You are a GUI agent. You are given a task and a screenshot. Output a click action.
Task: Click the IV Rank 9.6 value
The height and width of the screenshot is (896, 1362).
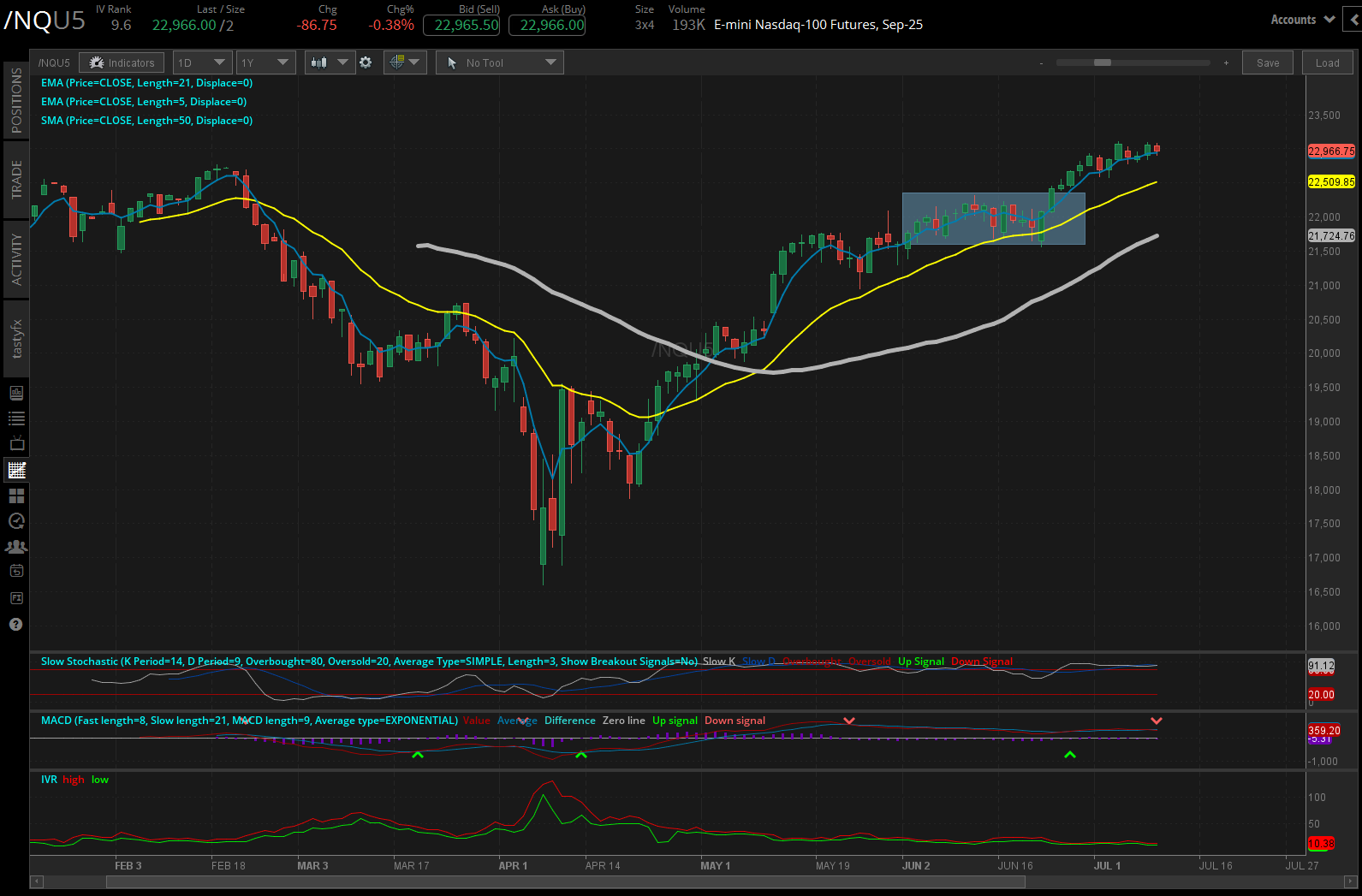tap(121, 26)
